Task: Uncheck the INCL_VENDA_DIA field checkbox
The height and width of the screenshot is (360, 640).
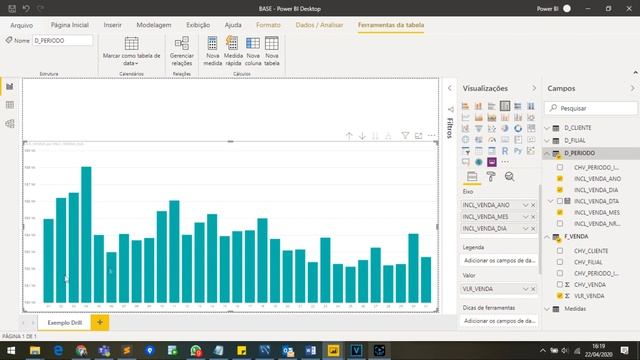Action: click(x=560, y=190)
